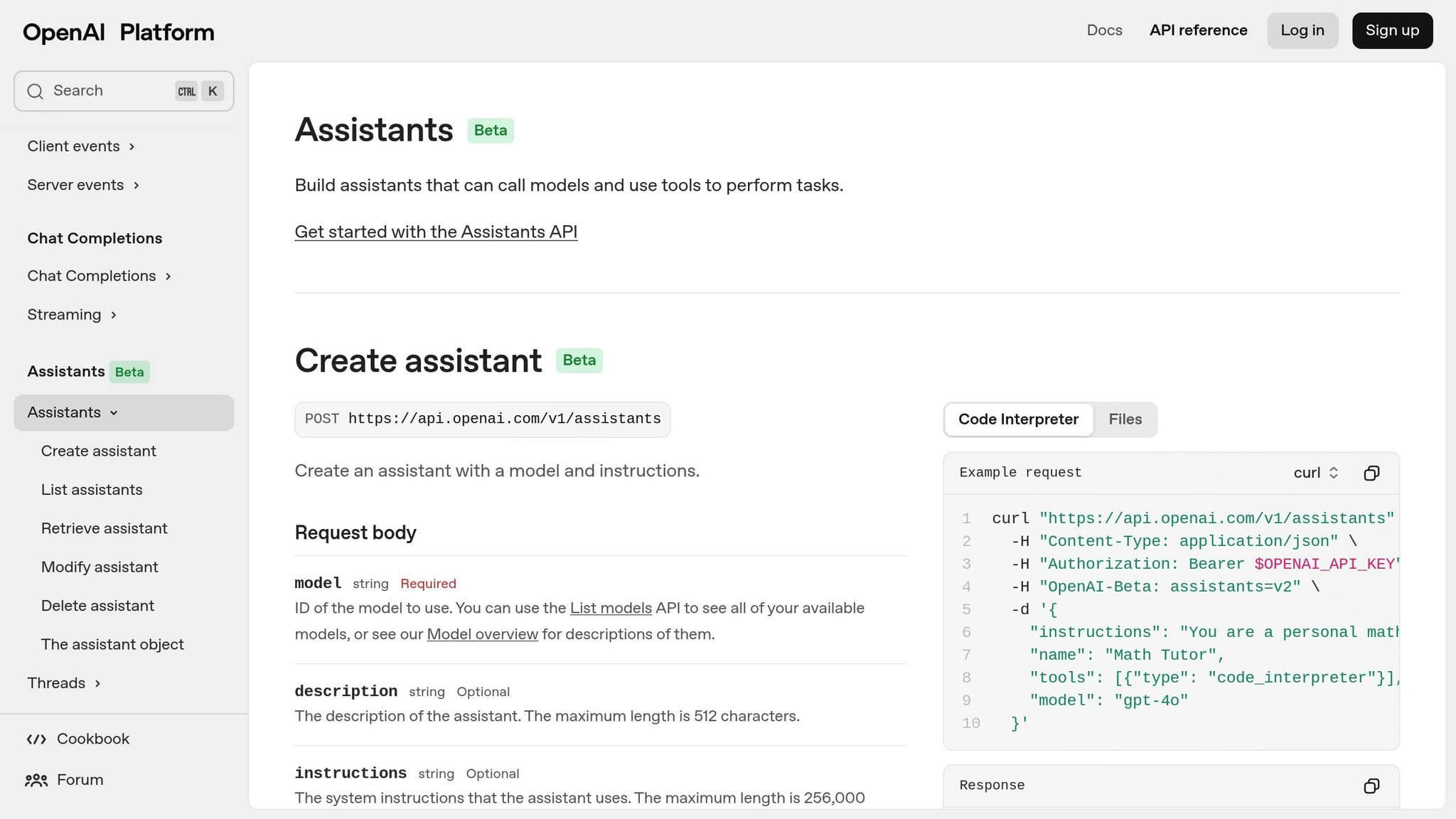The width and height of the screenshot is (1456, 819).
Task: Open the Docs navigation item
Action: (x=1104, y=31)
